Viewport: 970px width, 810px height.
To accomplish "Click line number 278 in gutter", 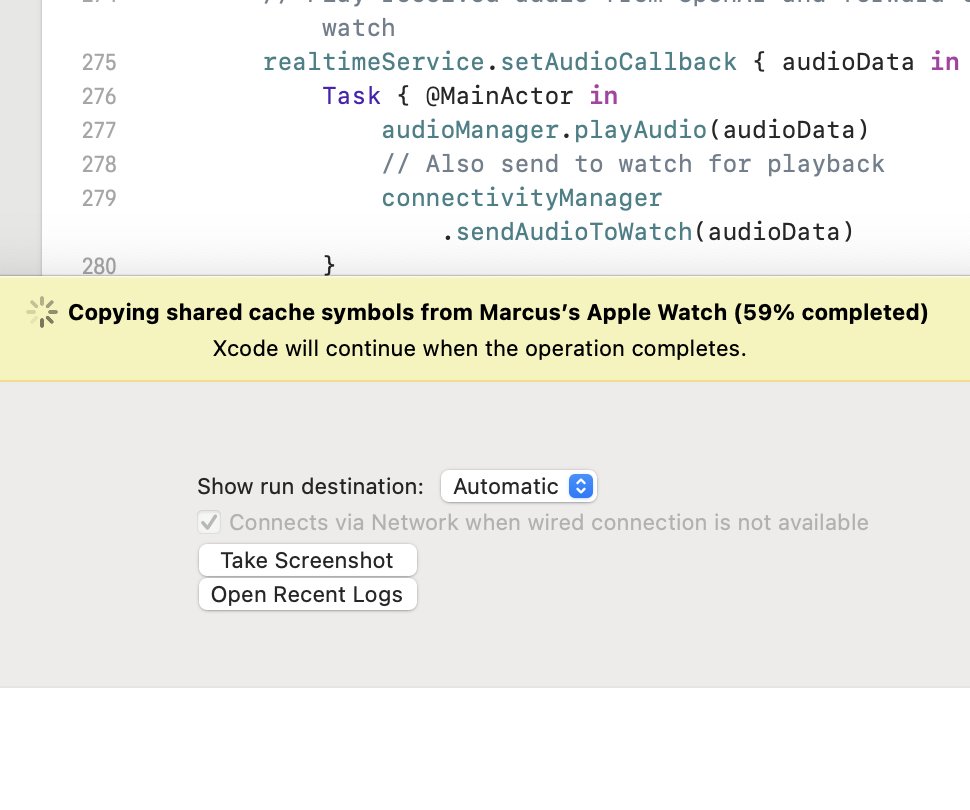I will 99,165.
